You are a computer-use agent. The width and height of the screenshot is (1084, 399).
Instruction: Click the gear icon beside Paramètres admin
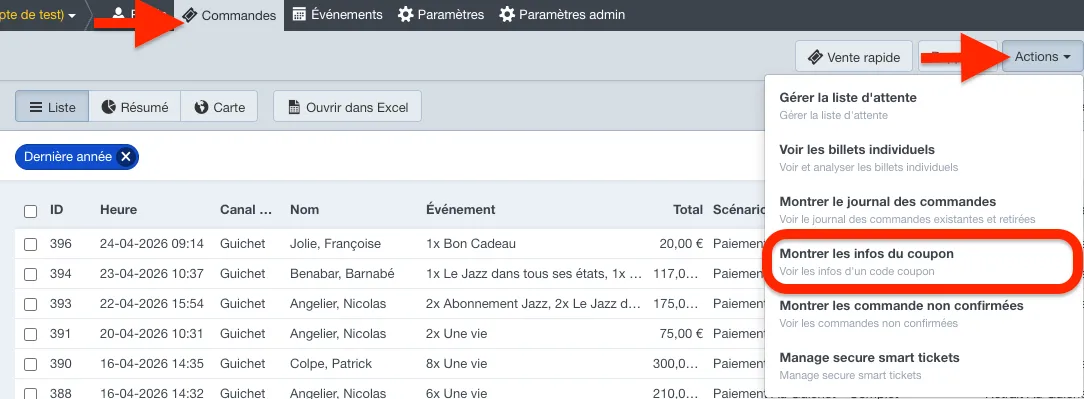507,15
